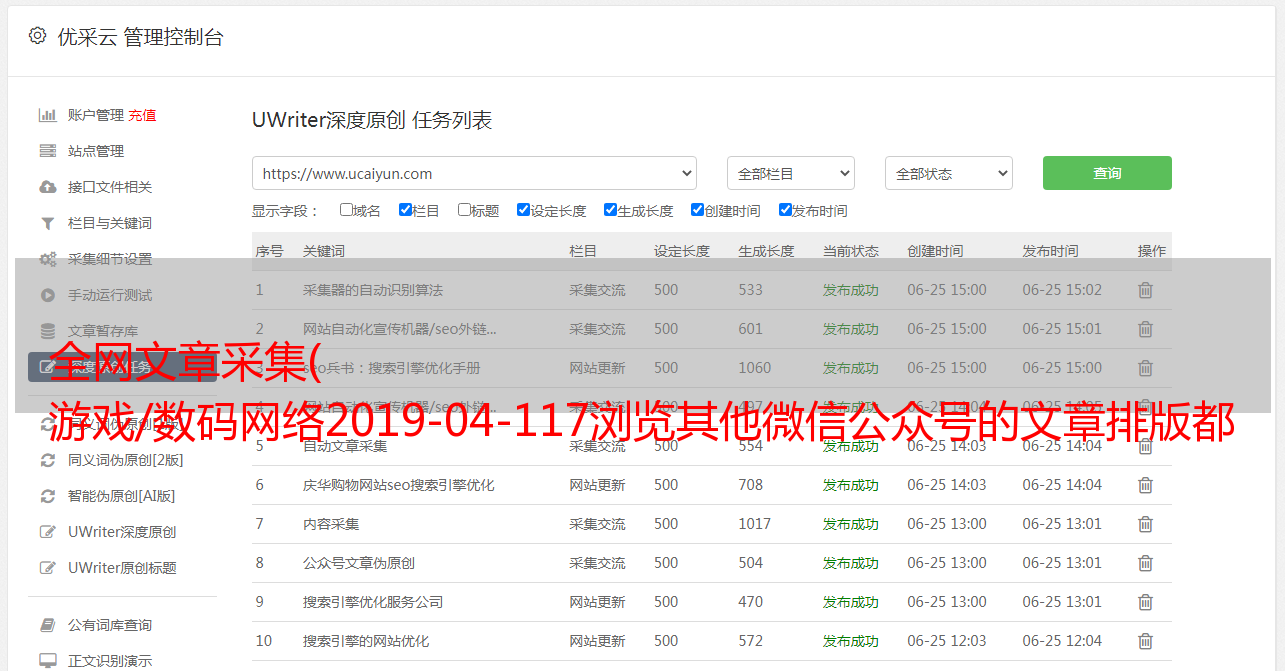Open the 全部状态 dropdown
1285x671 pixels.
[948, 173]
